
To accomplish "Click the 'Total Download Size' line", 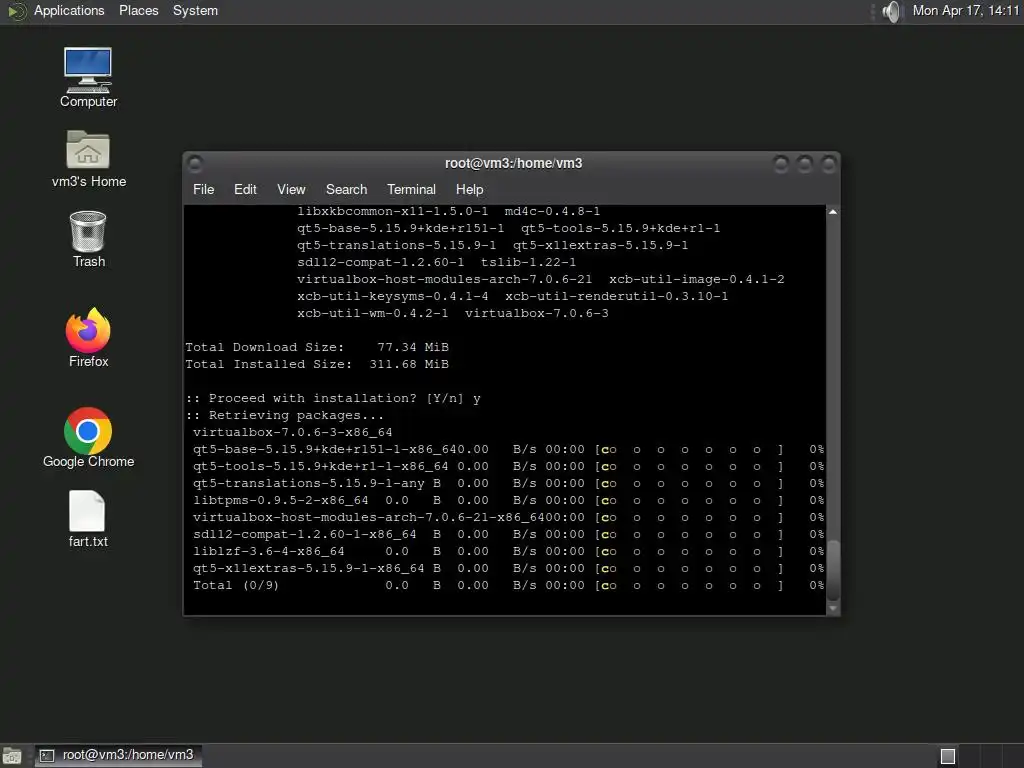I will [x=317, y=347].
